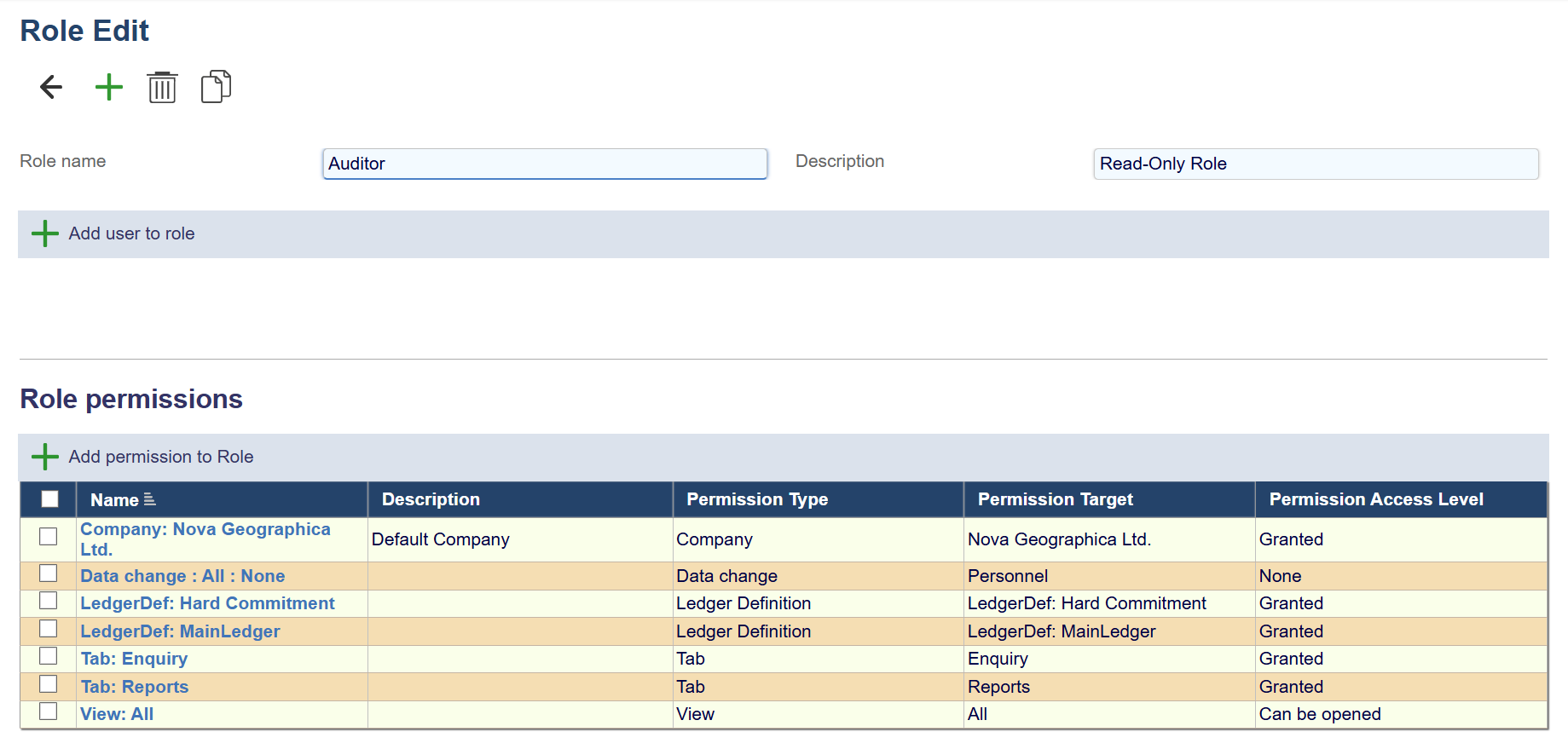Viewport: 1568px width, 749px height.
Task: Open the Company: Nova Geographica Ltd. link
Action: tap(205, 529)
